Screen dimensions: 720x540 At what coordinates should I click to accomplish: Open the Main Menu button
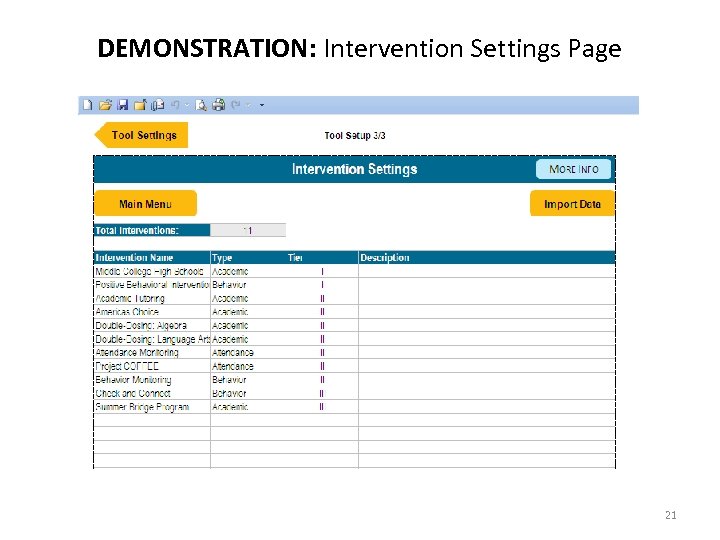pyautogui.click(x=146, y=203)
